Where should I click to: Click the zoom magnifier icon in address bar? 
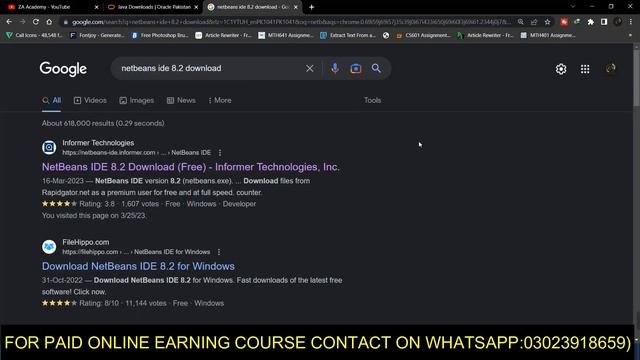coord(520,22)
